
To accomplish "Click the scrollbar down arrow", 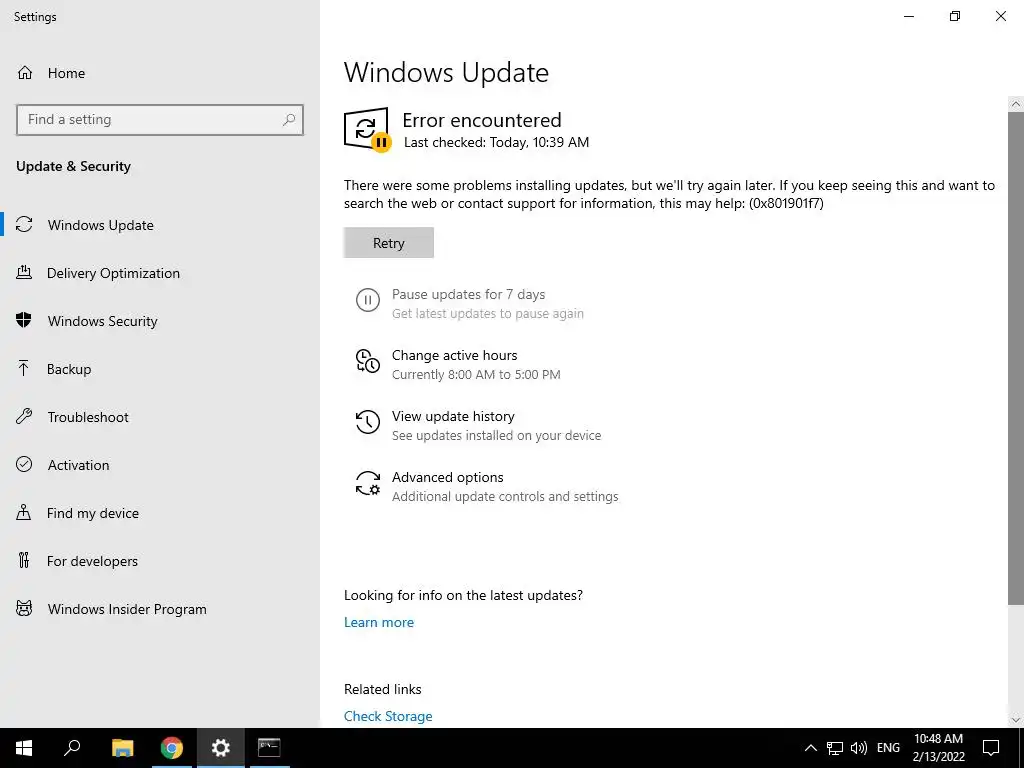I will [1016, 720].
